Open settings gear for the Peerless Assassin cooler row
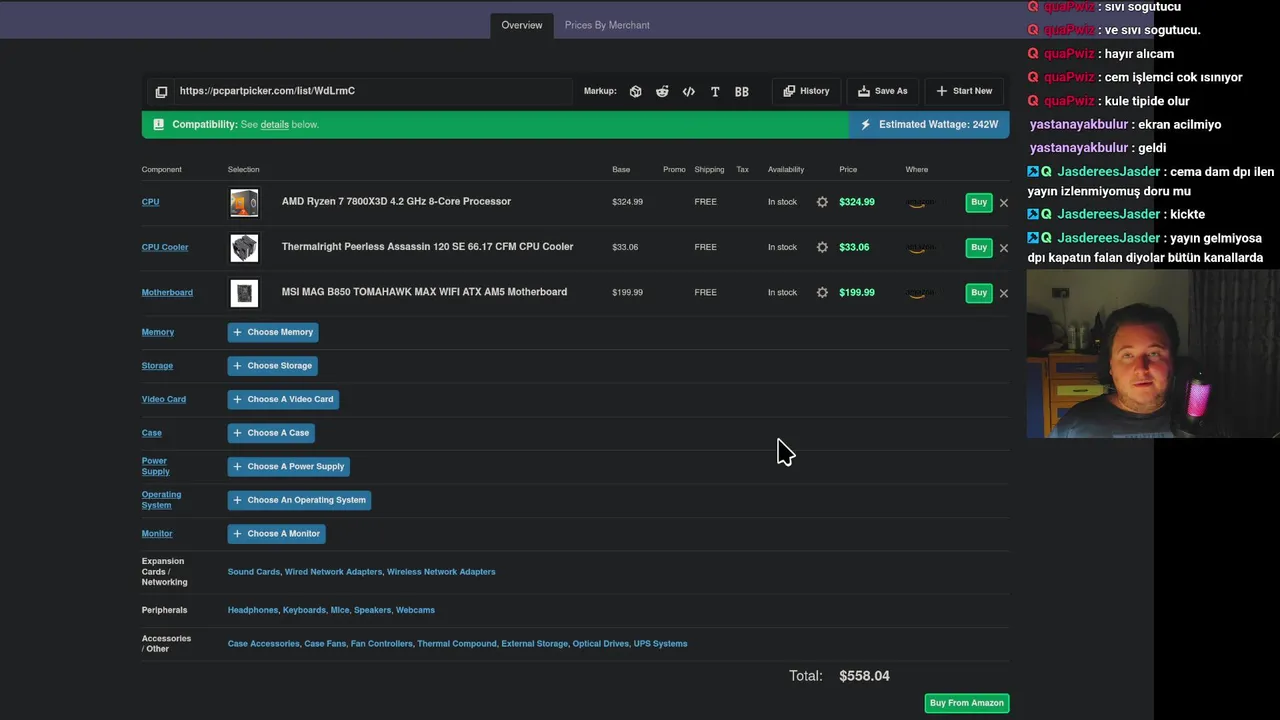This screenshot has height=720, width=1280. [x=822, y=247]
